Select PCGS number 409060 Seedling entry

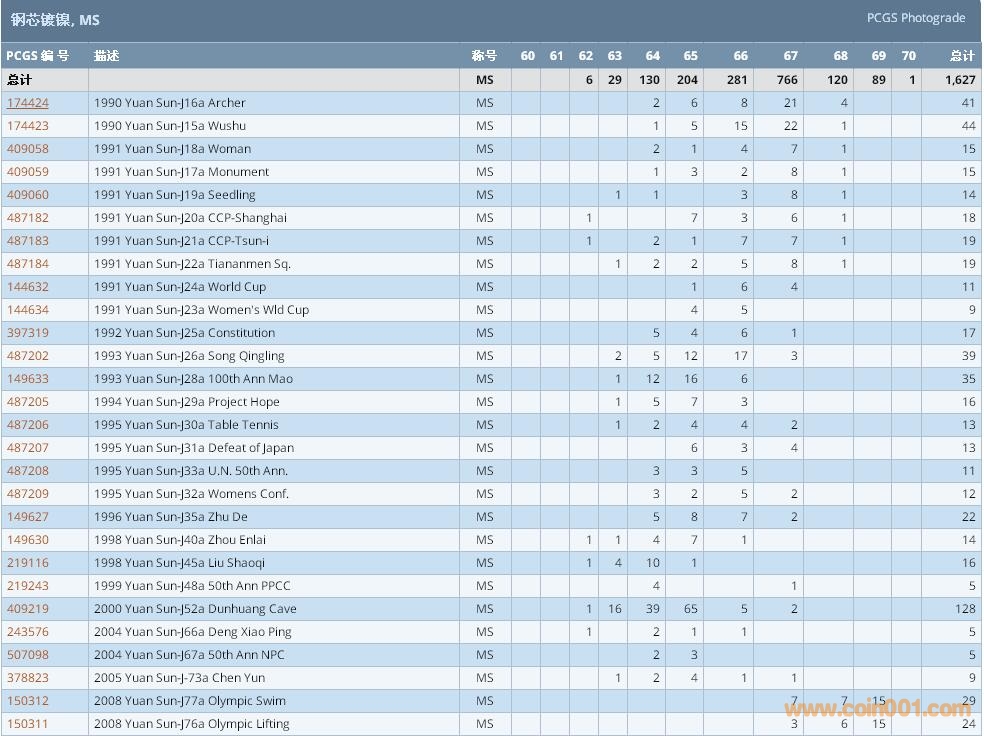tap(28, 195)
